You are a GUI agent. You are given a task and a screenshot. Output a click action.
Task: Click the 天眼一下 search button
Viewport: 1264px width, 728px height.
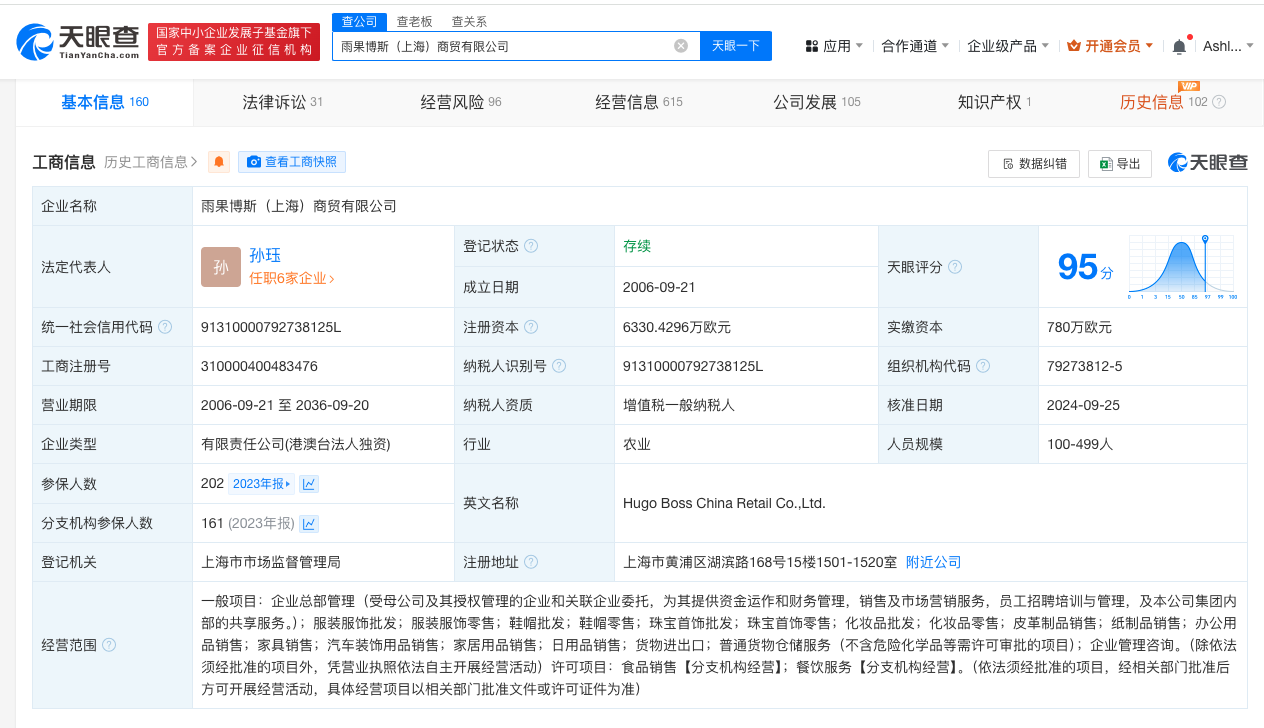(x=736, y=46)
